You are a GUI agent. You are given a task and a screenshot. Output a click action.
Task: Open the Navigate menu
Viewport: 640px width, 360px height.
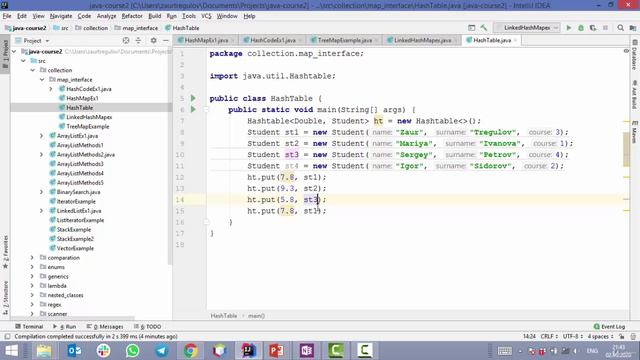pos(61,16)
